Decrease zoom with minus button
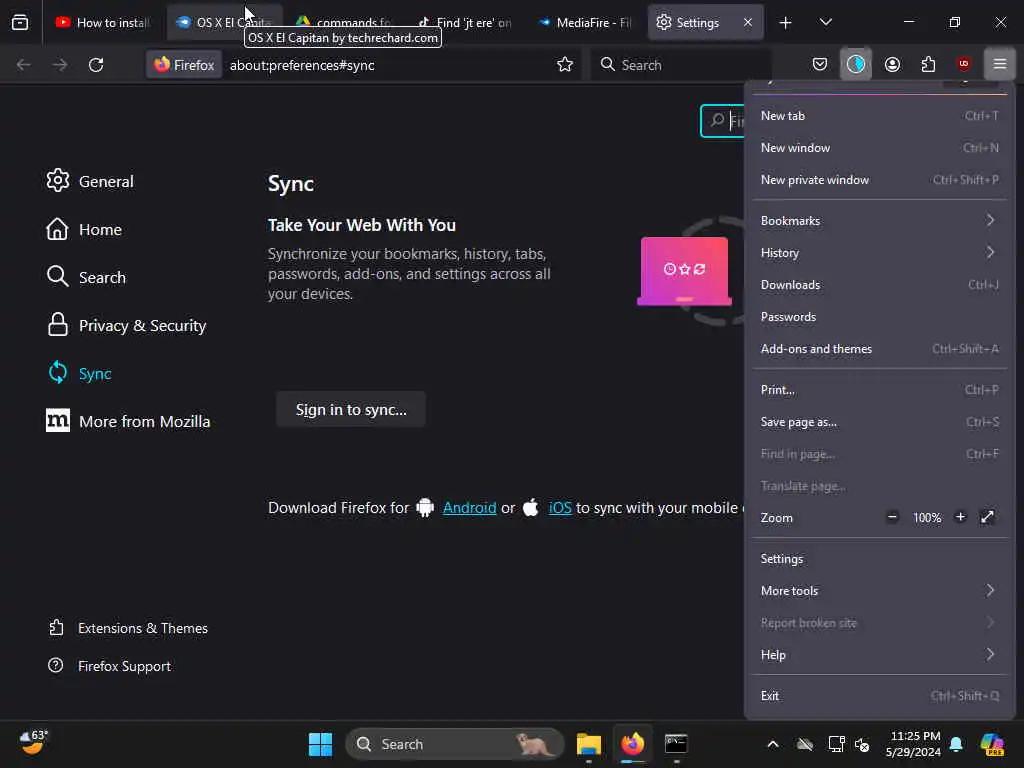 [x=892, y=517]
